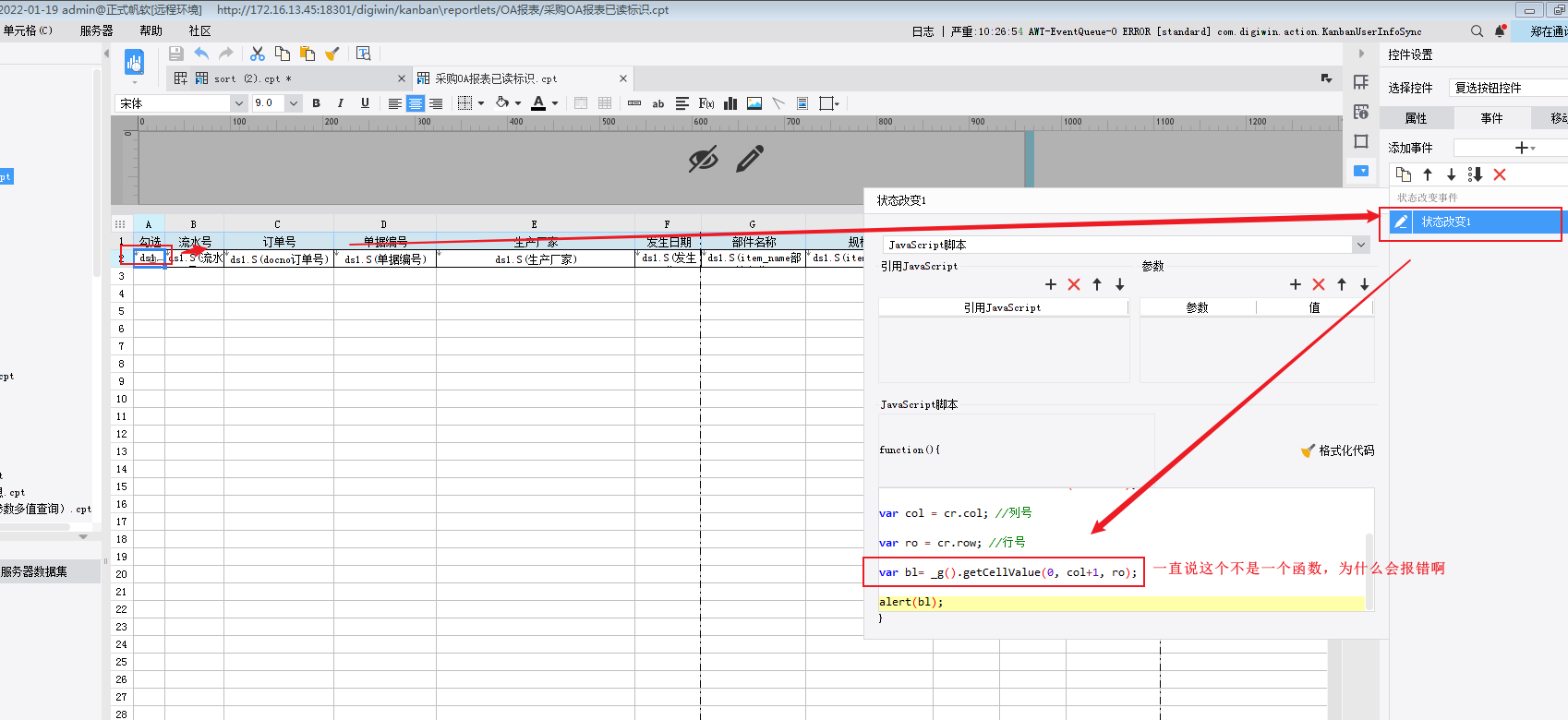Remove referenced JavaScript with red X

click(x=1074, y=284)
